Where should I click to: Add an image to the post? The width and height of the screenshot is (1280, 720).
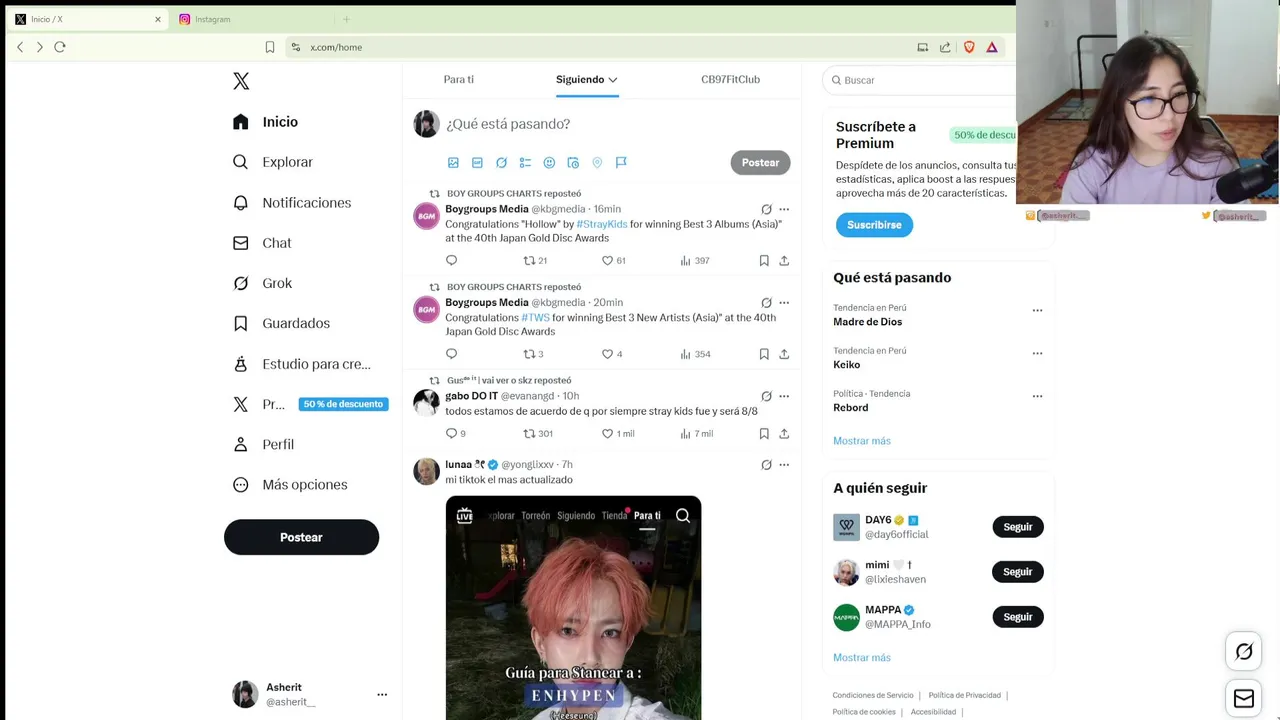click(453, 162)
